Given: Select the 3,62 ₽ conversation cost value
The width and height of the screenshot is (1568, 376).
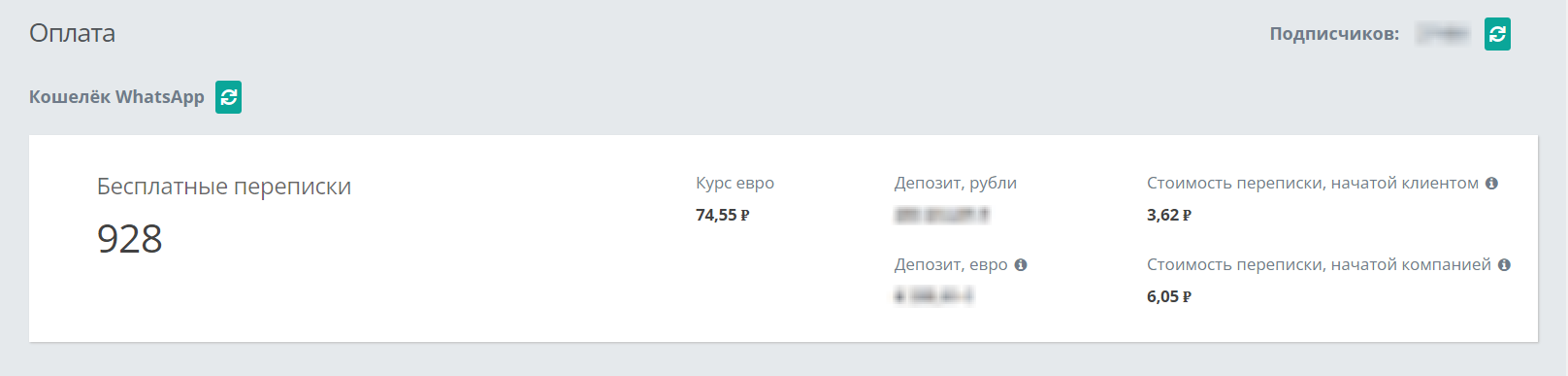Looking at the screenshot, I should (x=1169, y=215).
